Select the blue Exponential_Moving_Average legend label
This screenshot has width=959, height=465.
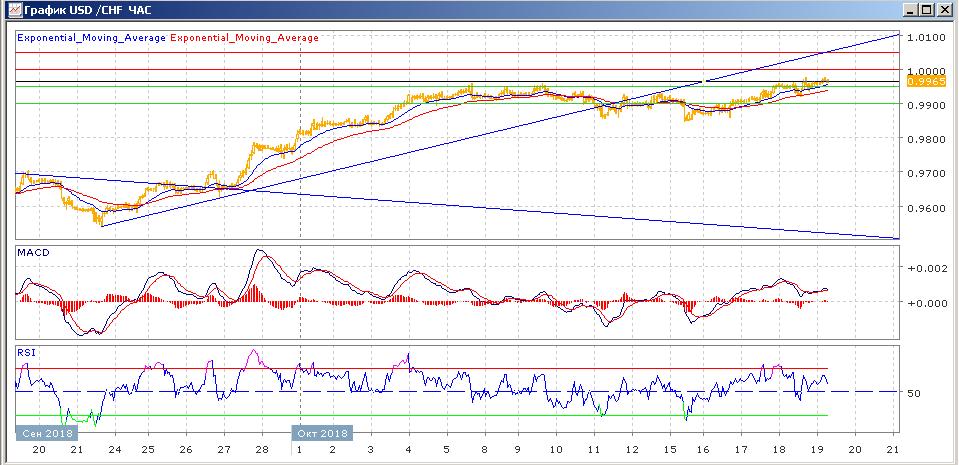pyautogui.click(x=92, y=37)
